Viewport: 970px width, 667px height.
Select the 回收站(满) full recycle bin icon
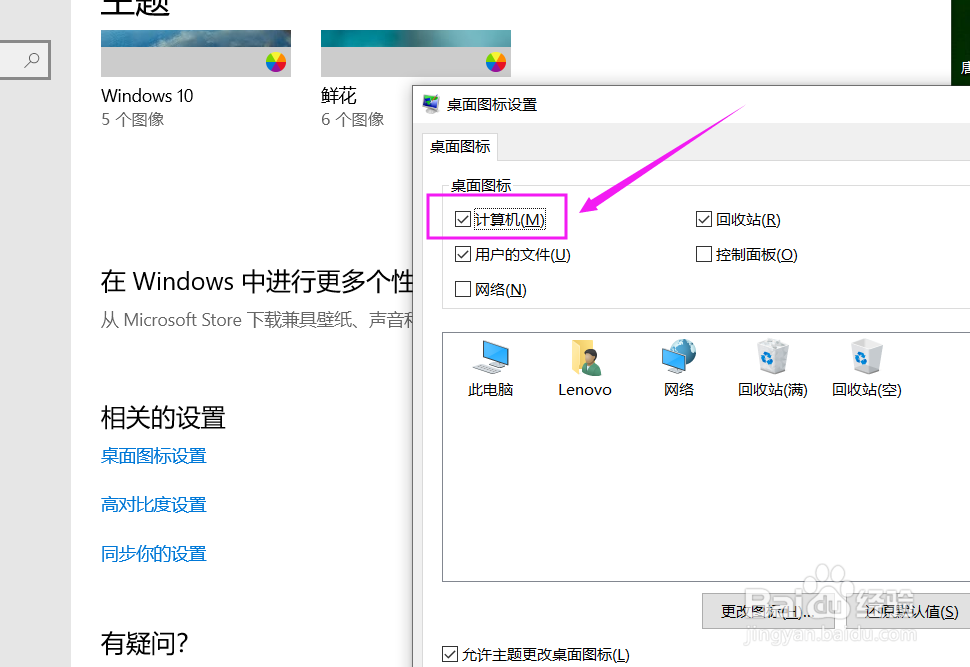773,356
